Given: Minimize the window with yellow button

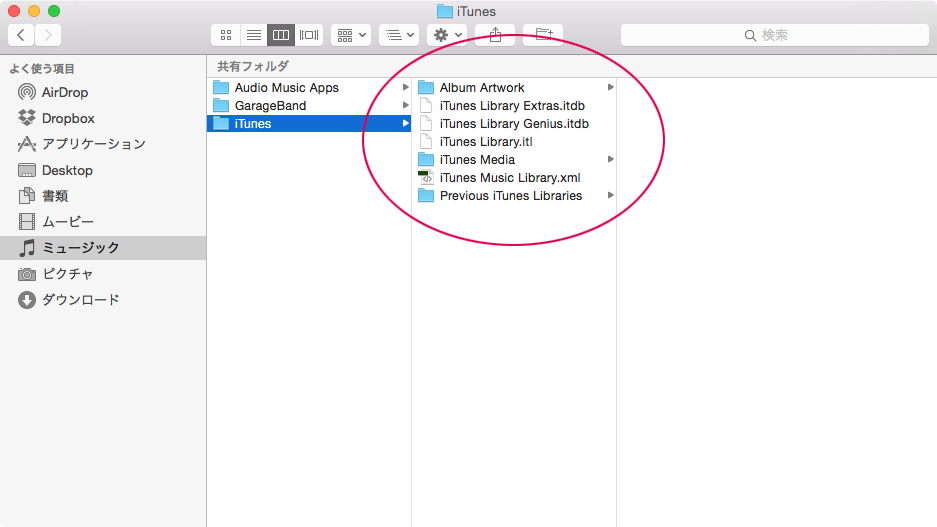Looking at the screenshot, I should pos(34,11).
